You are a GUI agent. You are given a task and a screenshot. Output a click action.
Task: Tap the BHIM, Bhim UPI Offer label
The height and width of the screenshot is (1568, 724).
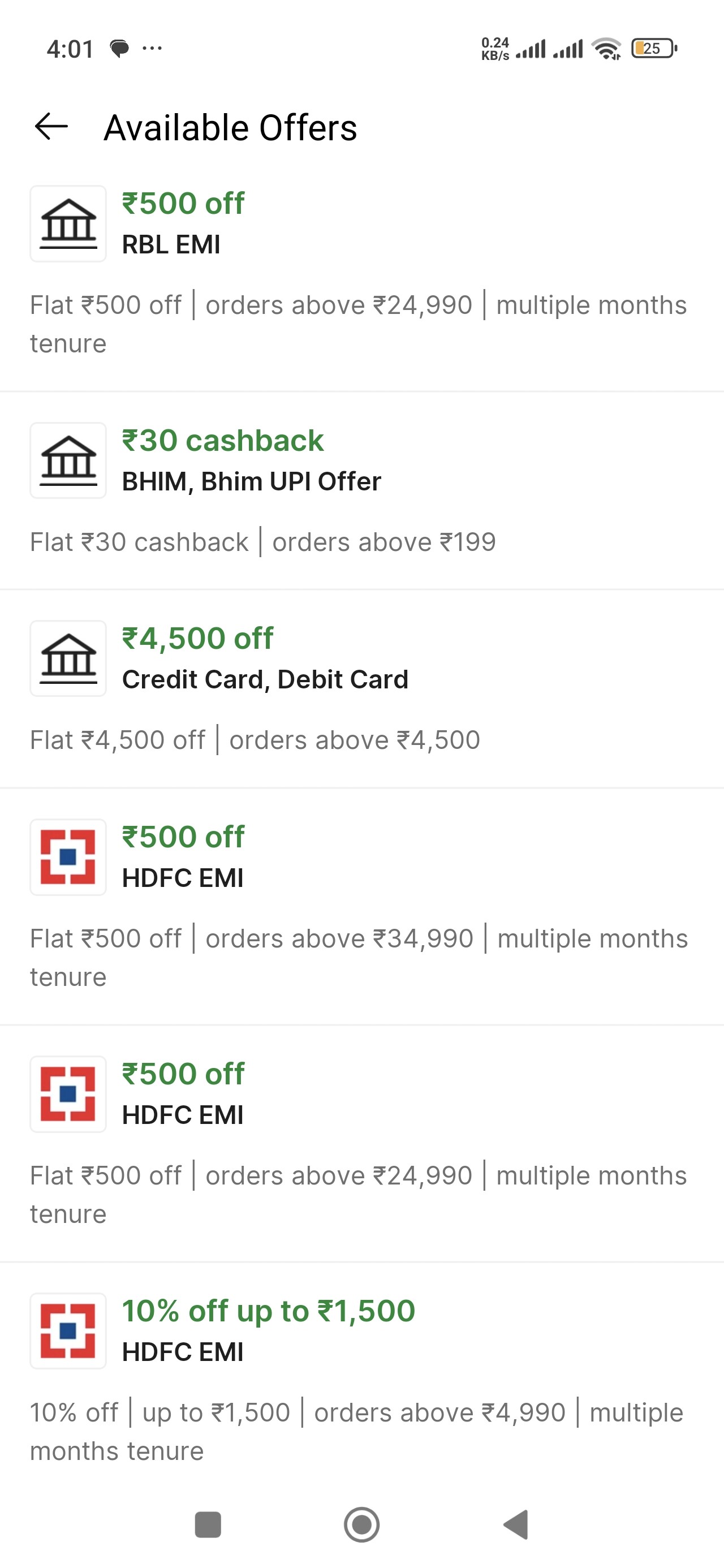[x=252, y=481]
